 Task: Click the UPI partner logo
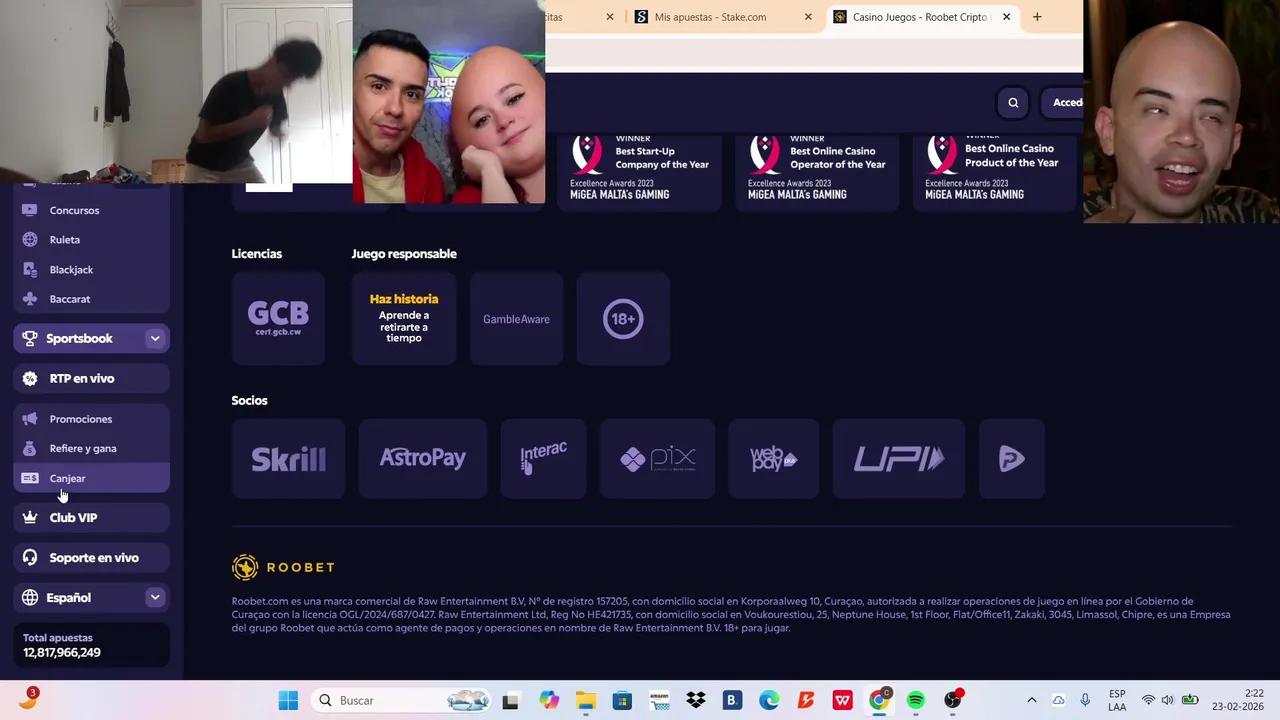click(898, 459)
